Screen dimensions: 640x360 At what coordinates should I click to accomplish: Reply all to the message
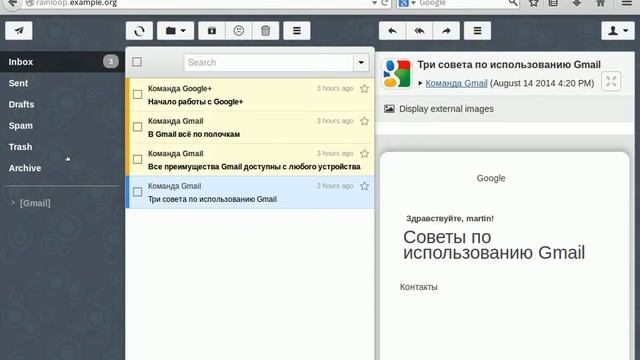coord(419,31)
